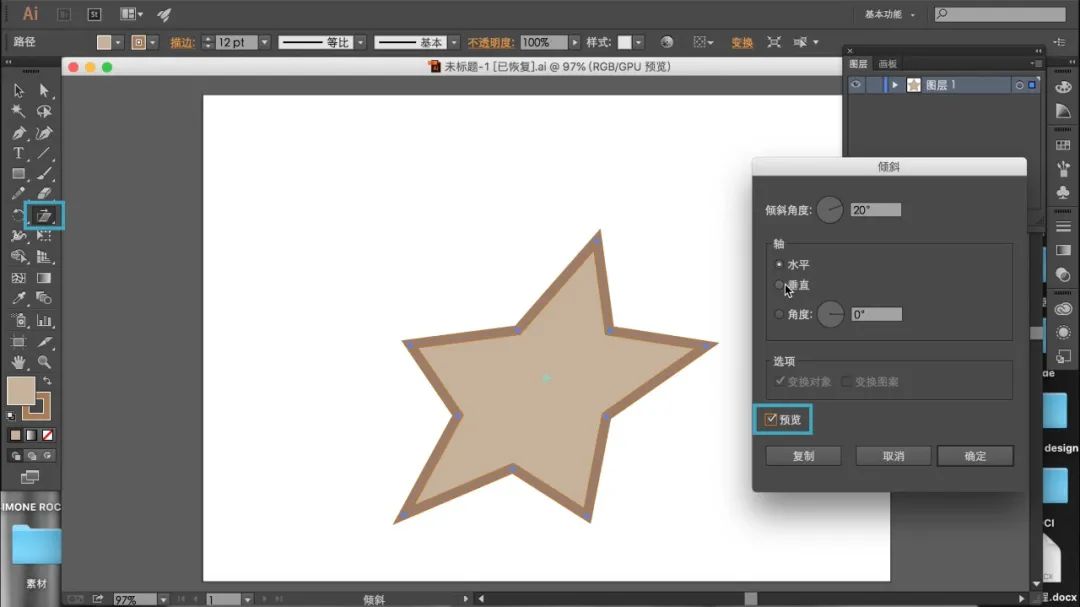Choose the Gradient tool

tap(44, 278)
